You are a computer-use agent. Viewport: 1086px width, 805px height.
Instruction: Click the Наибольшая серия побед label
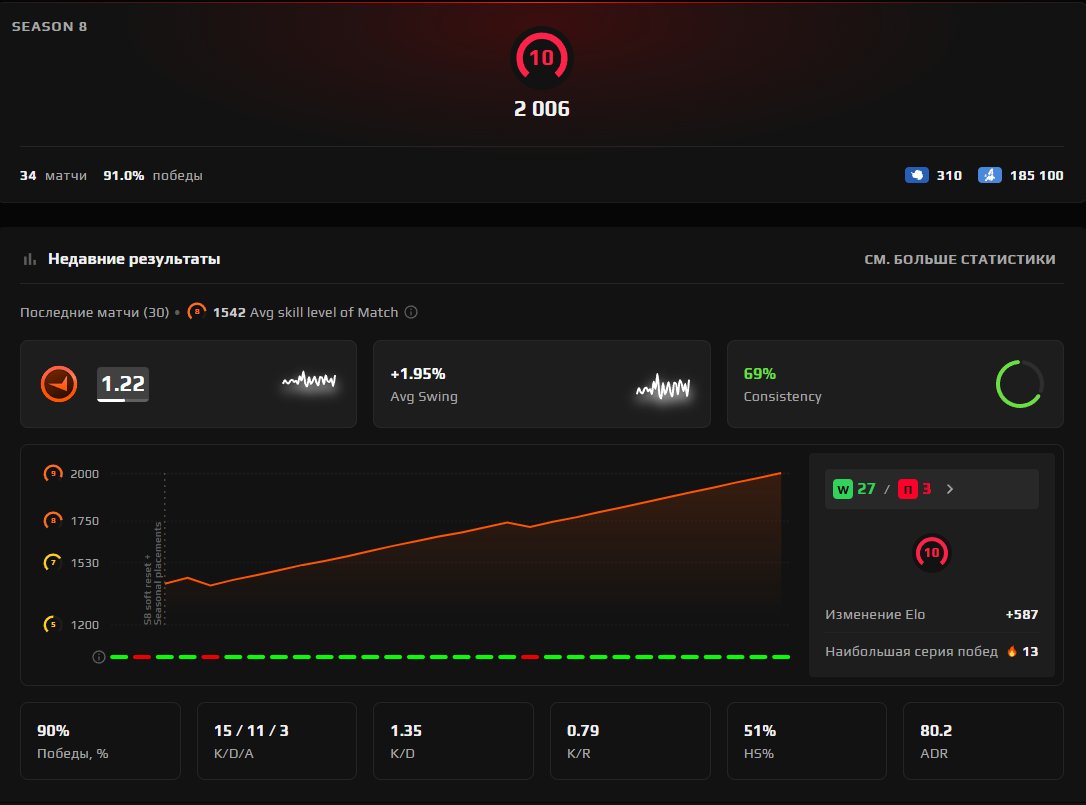(x=911, y=651)
